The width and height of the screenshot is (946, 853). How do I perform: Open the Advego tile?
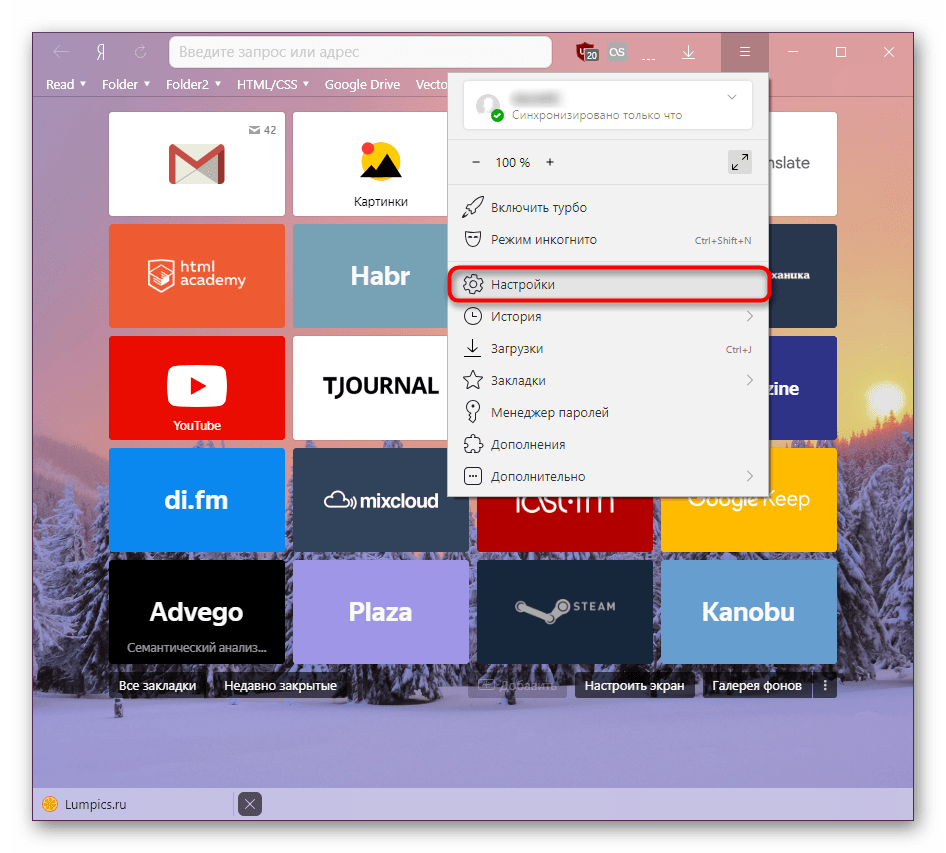(197, 612)
